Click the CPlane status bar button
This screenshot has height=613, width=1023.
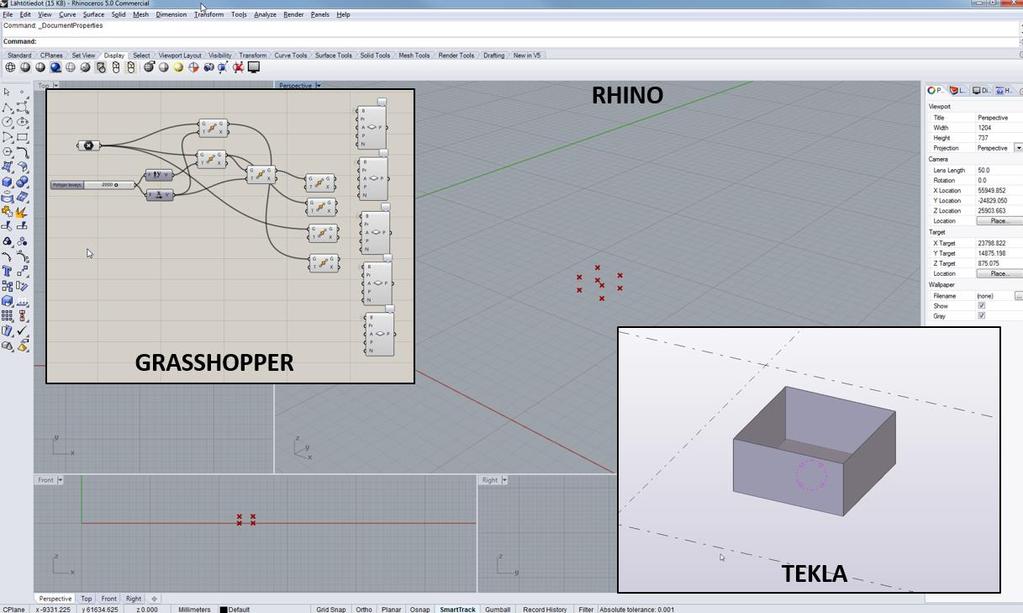pyautogui.click(x=14, y=609)
